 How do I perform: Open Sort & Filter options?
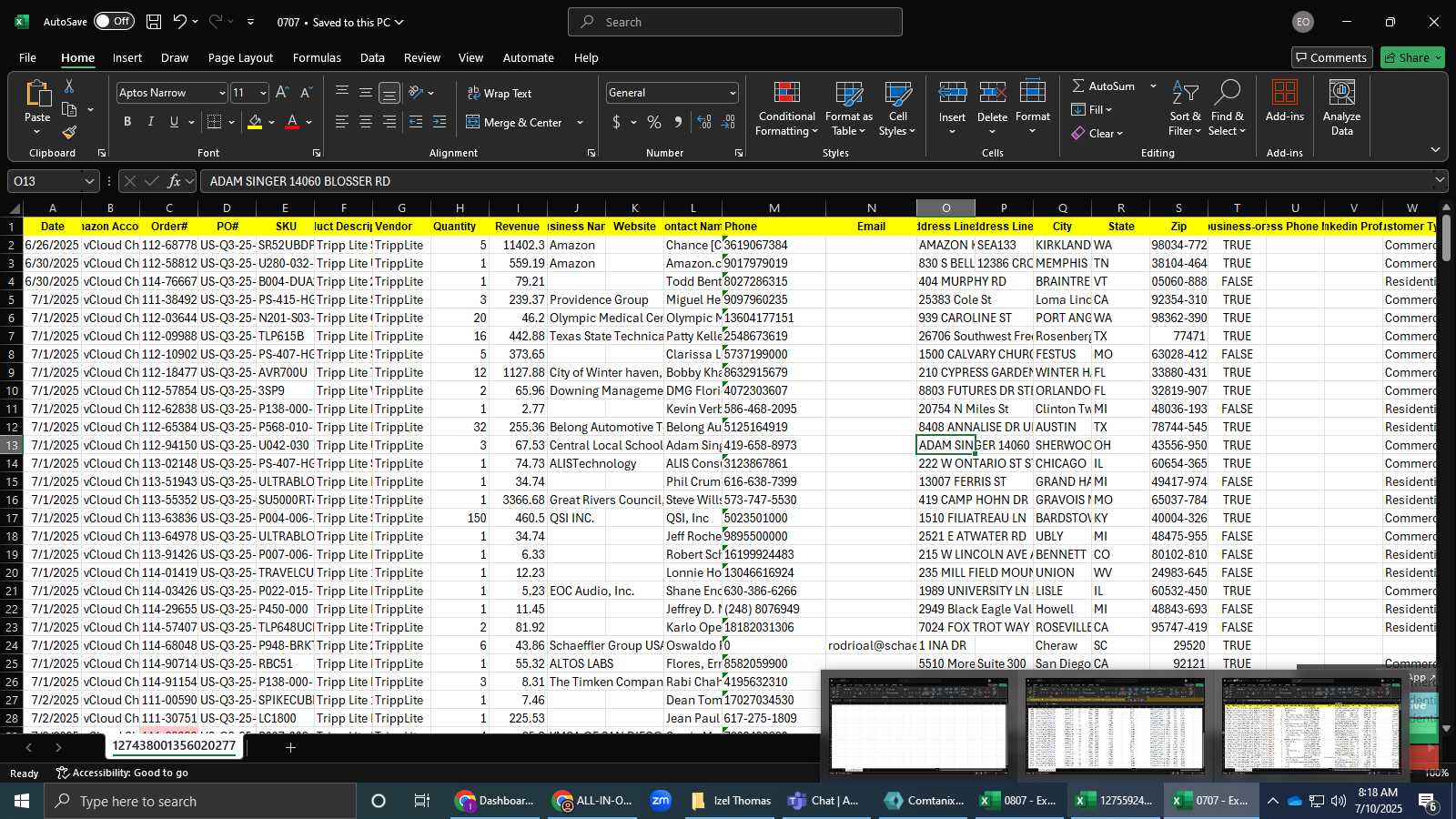pos(1185,109)
